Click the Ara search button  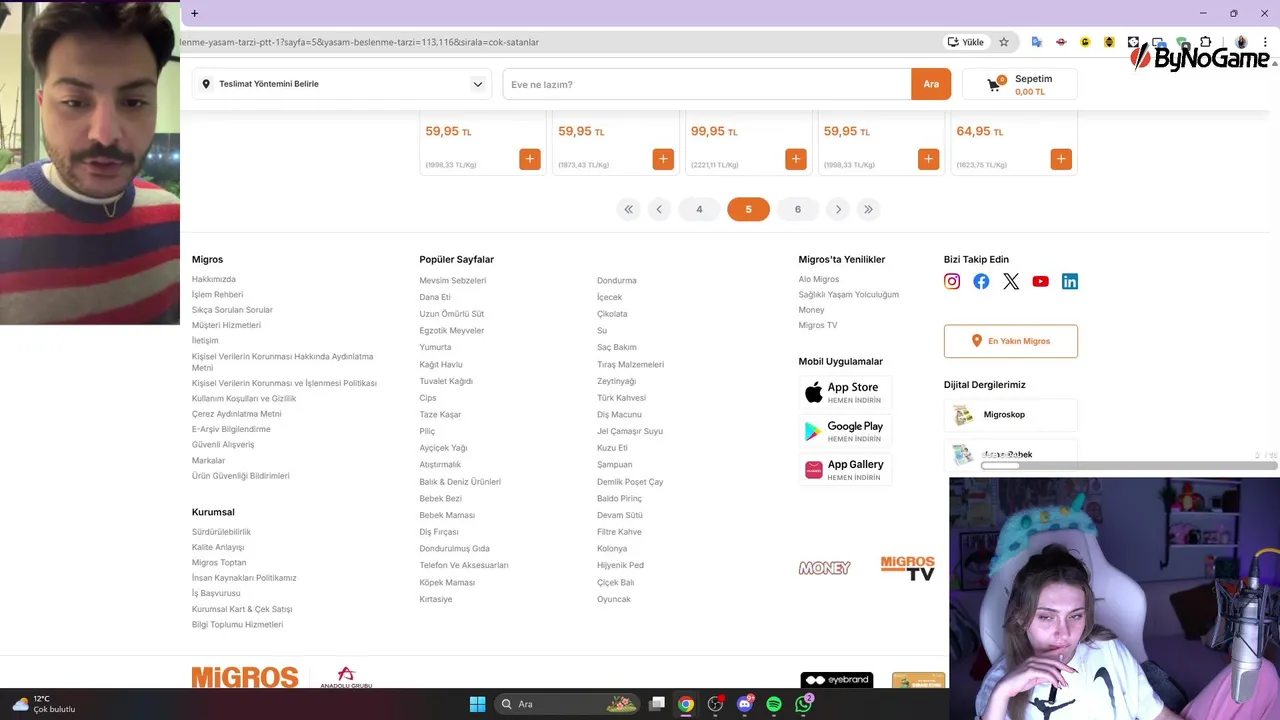pos(931,84)
